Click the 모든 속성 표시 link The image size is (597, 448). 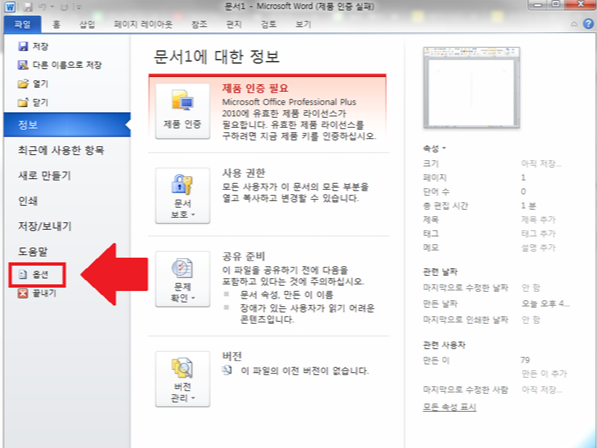[x=449, y=407]
